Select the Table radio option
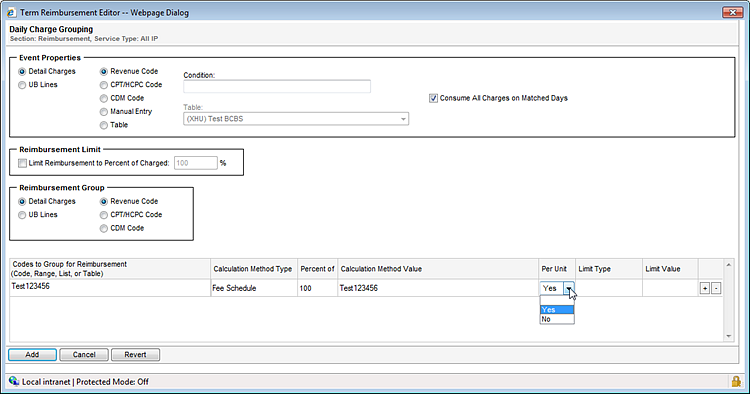The height and width of the screenshot is (394, 750). [104, 125]
